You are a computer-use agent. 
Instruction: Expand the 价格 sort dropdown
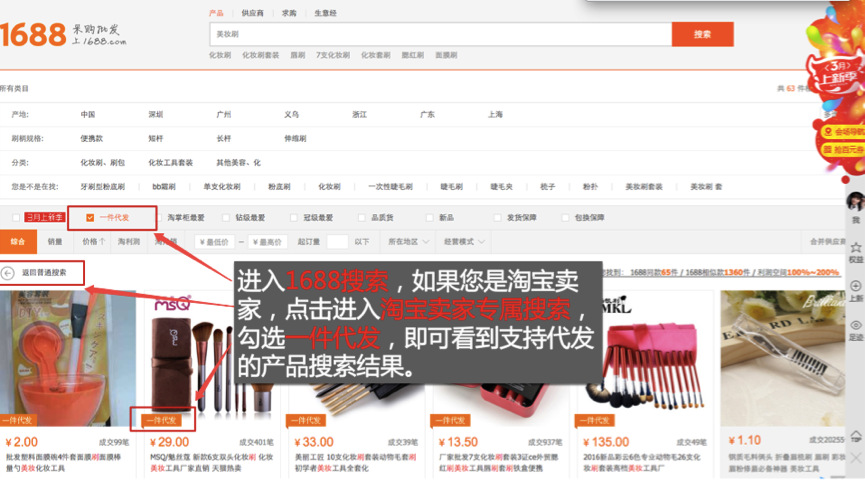click(93, 241)
